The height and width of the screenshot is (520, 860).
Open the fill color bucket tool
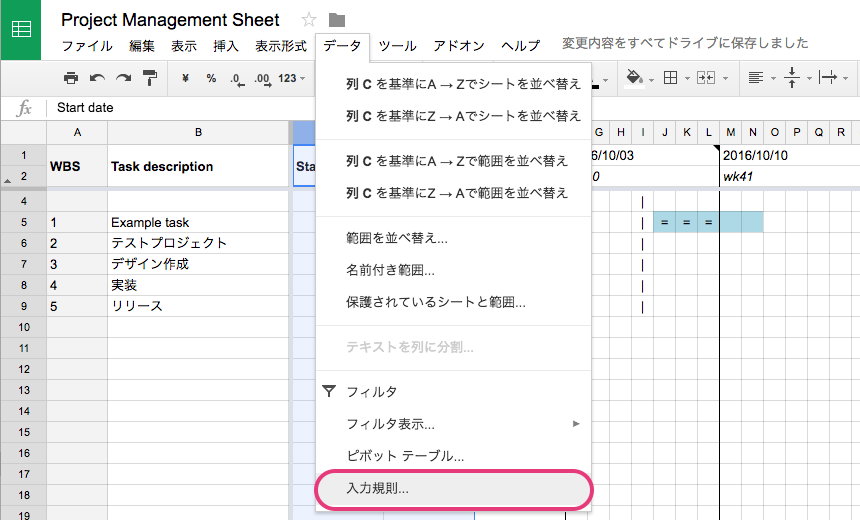click(x=635, y=78)
